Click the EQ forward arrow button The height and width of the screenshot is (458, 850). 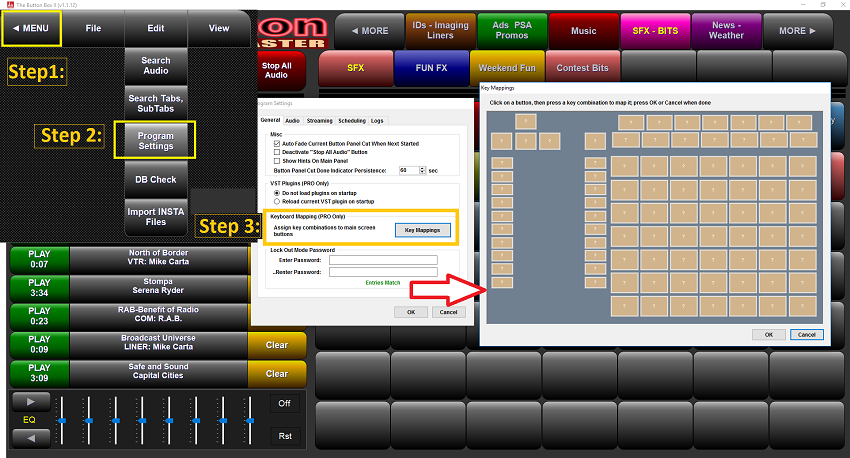pos(30,402)
